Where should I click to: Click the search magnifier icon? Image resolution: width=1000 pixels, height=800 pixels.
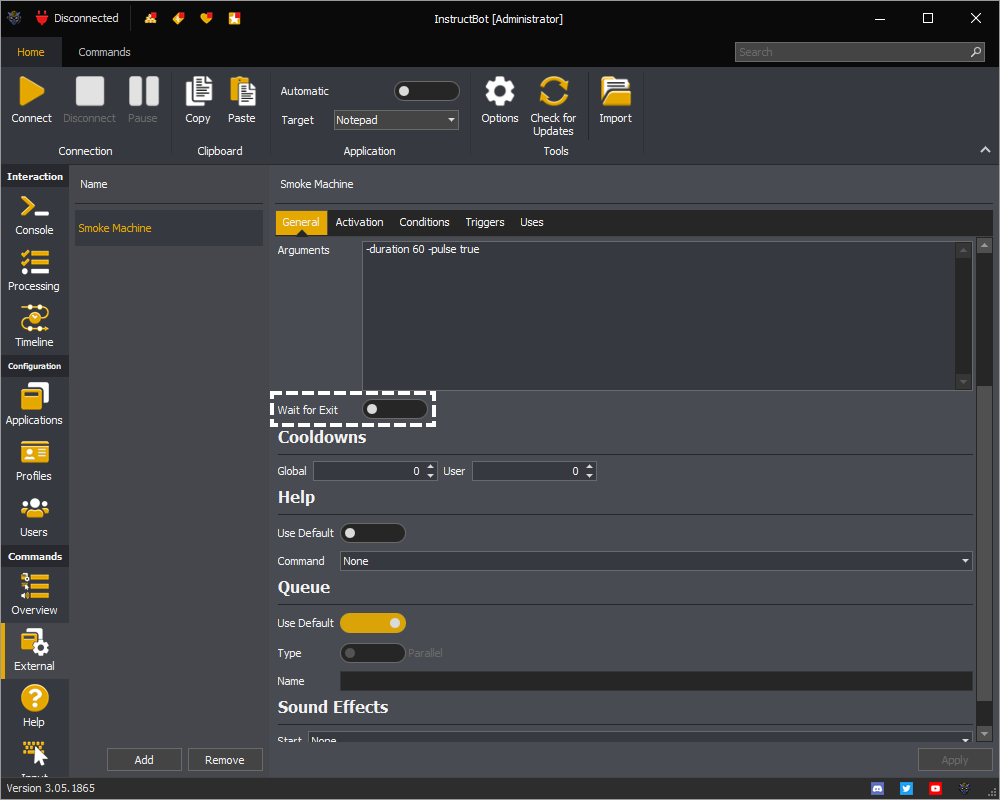click(x=976, y=52)
